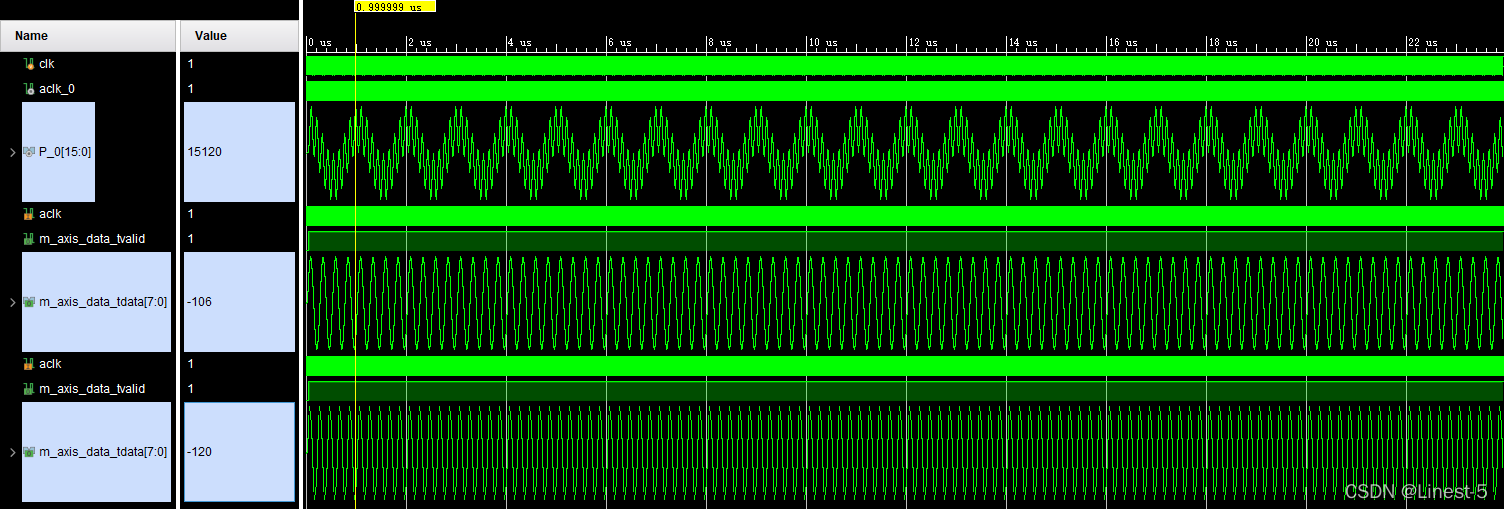The height and width of the screenshot is (509, 1504).
Task: Select the aclk_0 signal name
Action: point(56,89)
